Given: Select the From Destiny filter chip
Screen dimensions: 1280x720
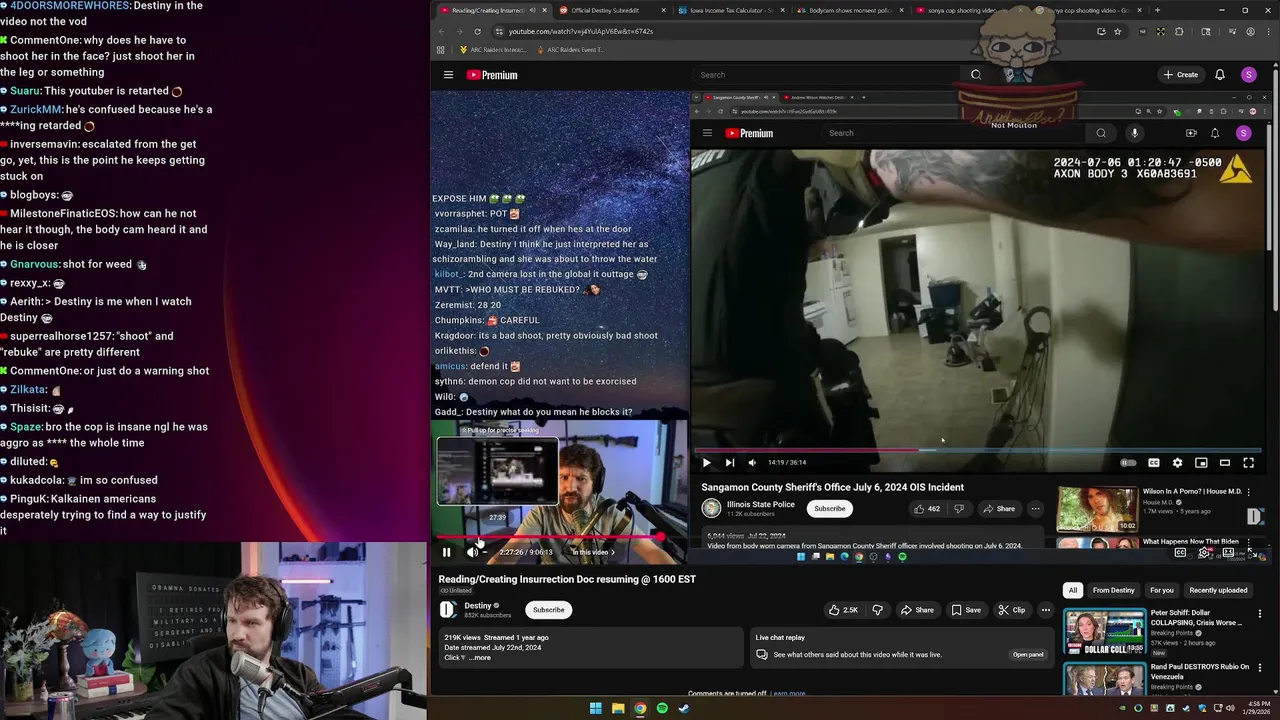Looking at the screenshot, I should pyautogui.click(x=1114, y=590).
